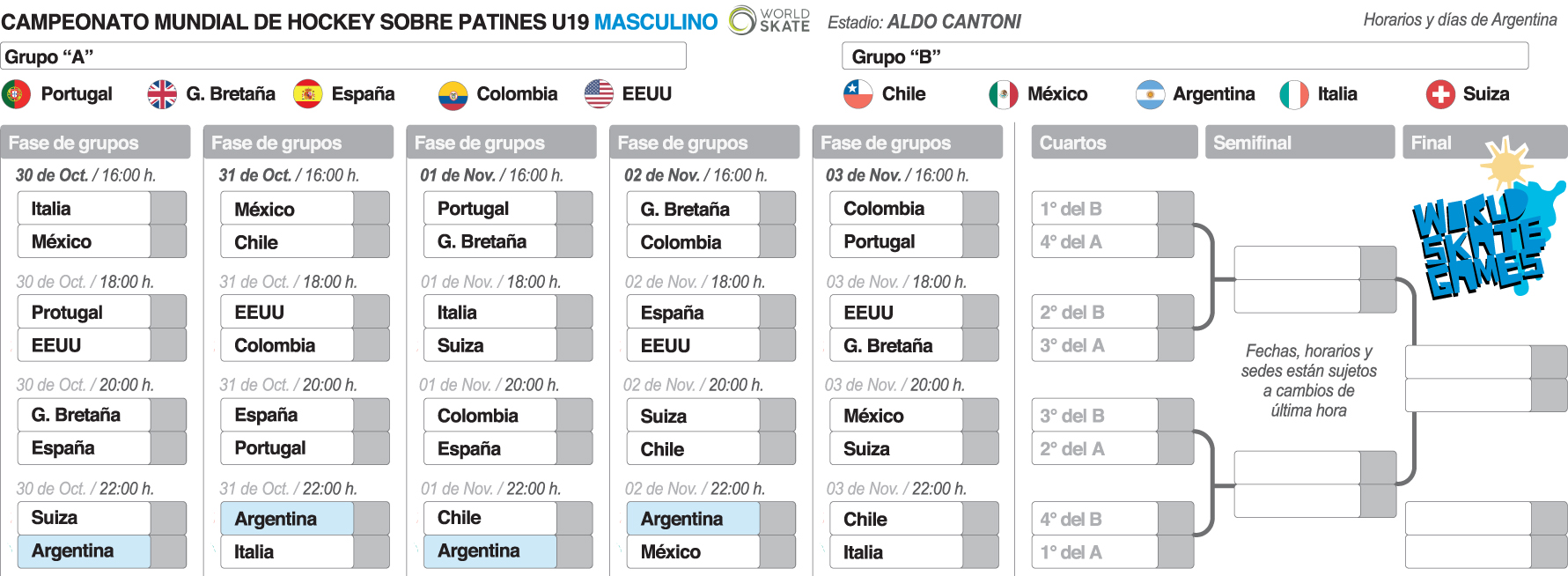This screenshot has height=576, width=1568.
Task: Click the Chile flag in Grupo B
Action: click(858, 94)
